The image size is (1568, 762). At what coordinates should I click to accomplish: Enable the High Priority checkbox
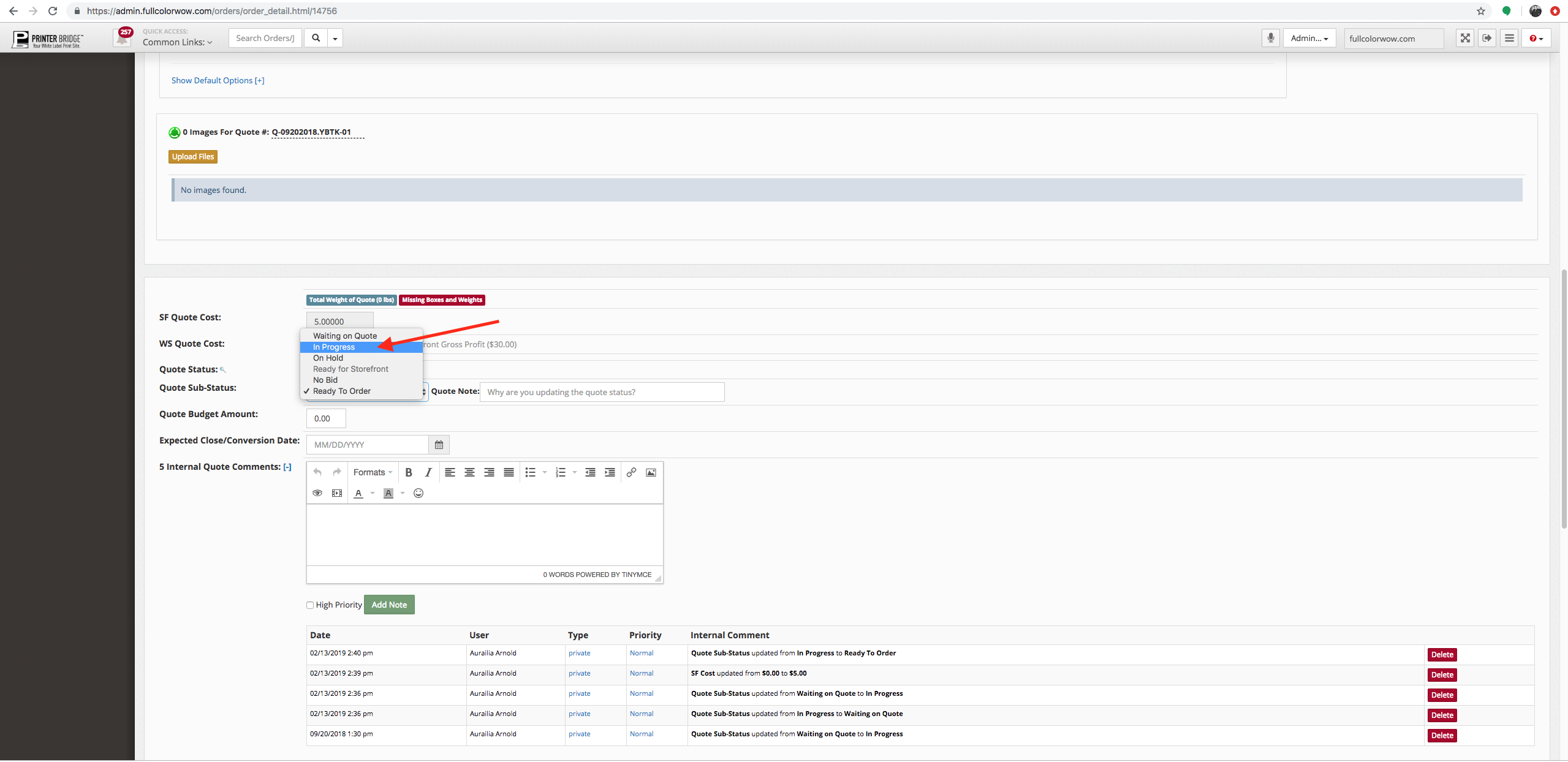point(310,605)
